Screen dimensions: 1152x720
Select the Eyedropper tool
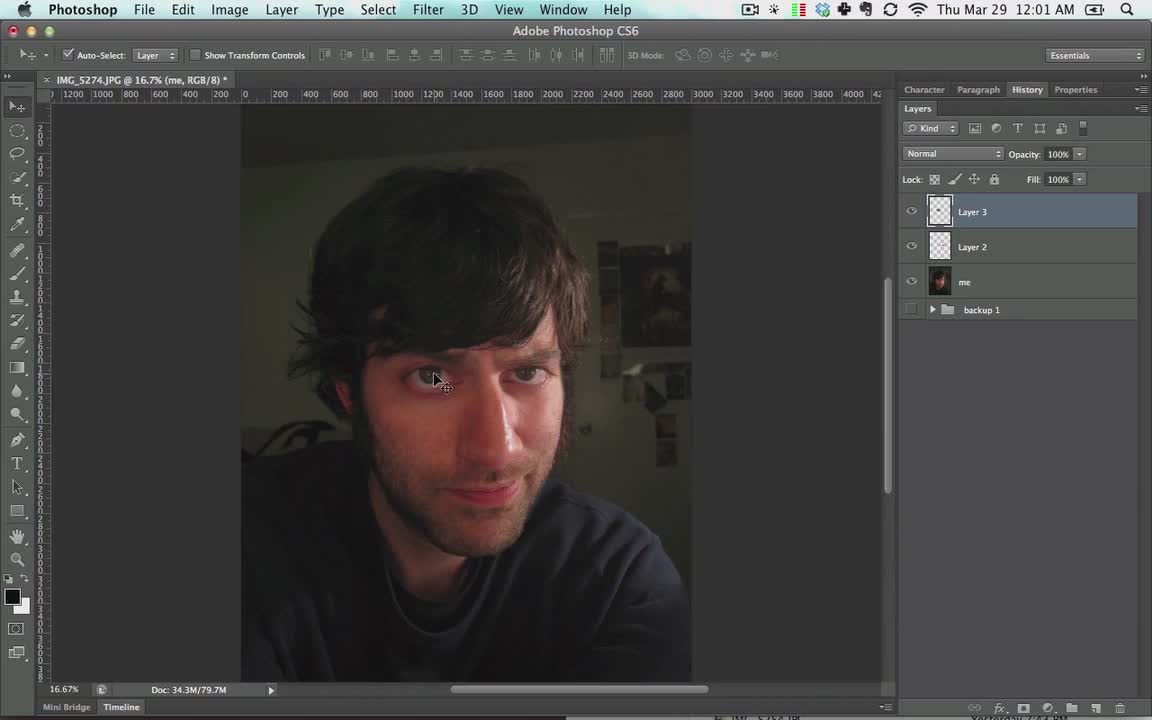click(x=17, y=225)
